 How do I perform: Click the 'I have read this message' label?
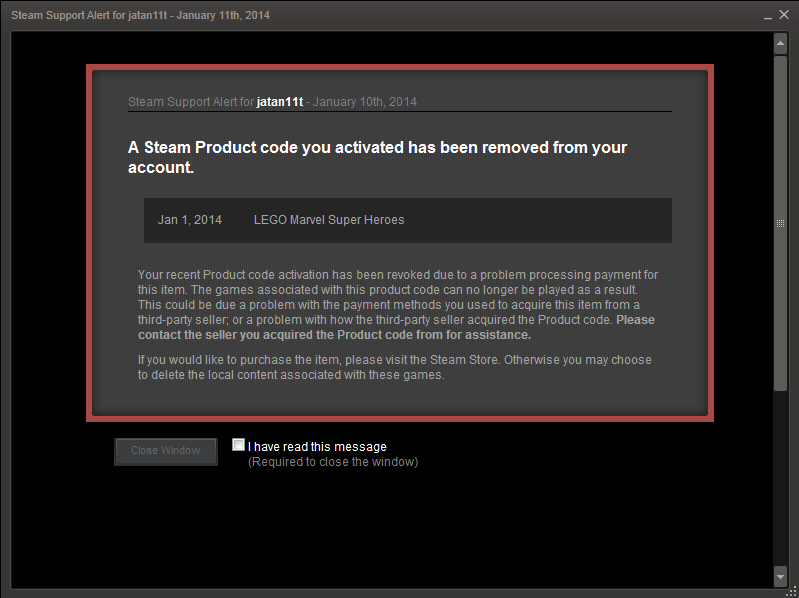pyautogui.click(x=317, y=447)
